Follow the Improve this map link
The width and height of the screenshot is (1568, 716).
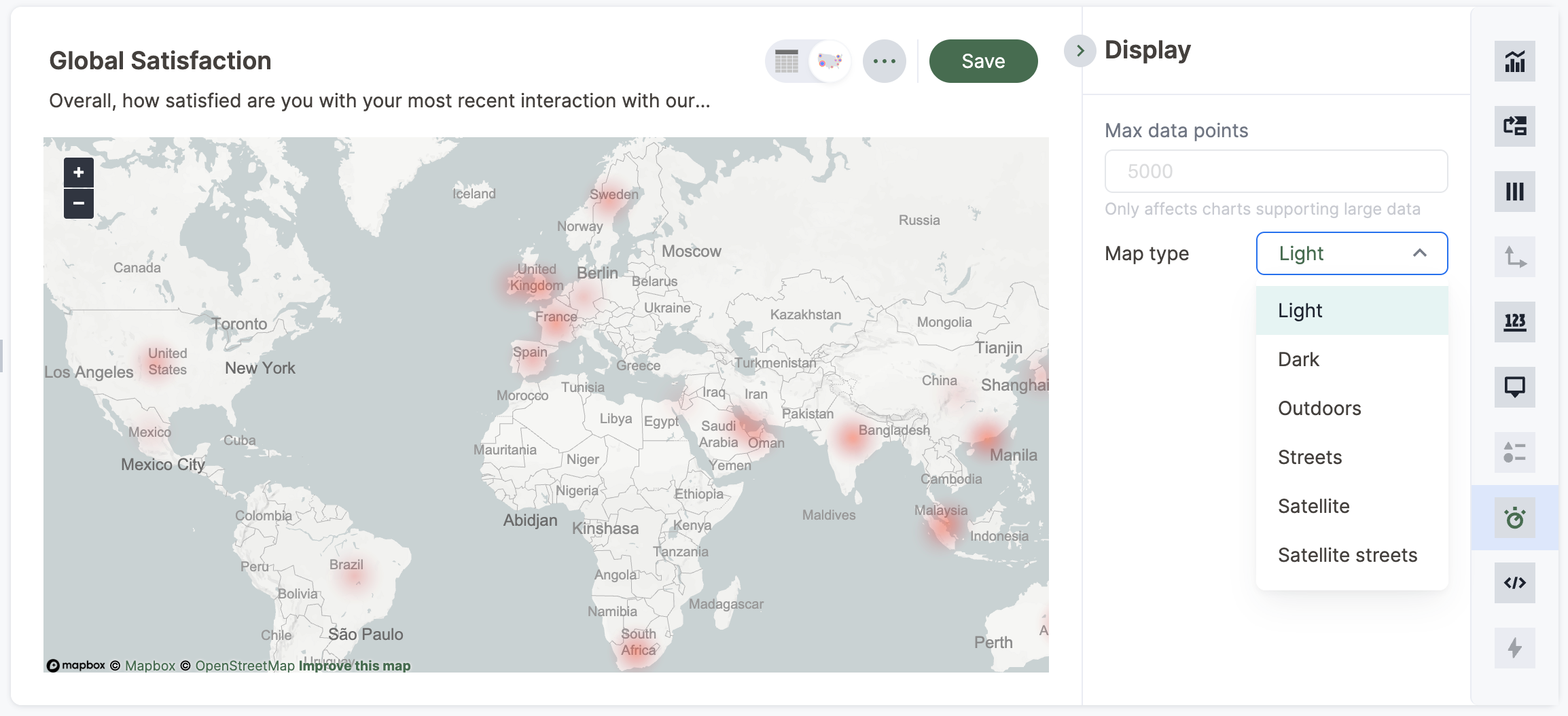355,666
